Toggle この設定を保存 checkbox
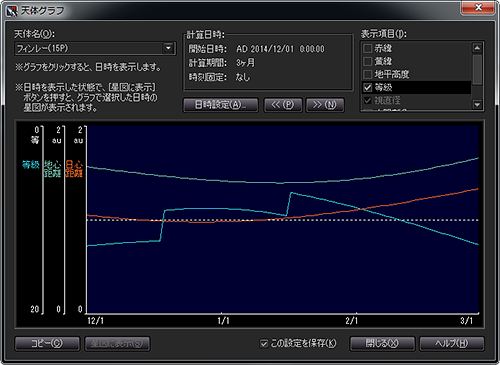This screenshot has width=500, height=365. click(264, 343)
